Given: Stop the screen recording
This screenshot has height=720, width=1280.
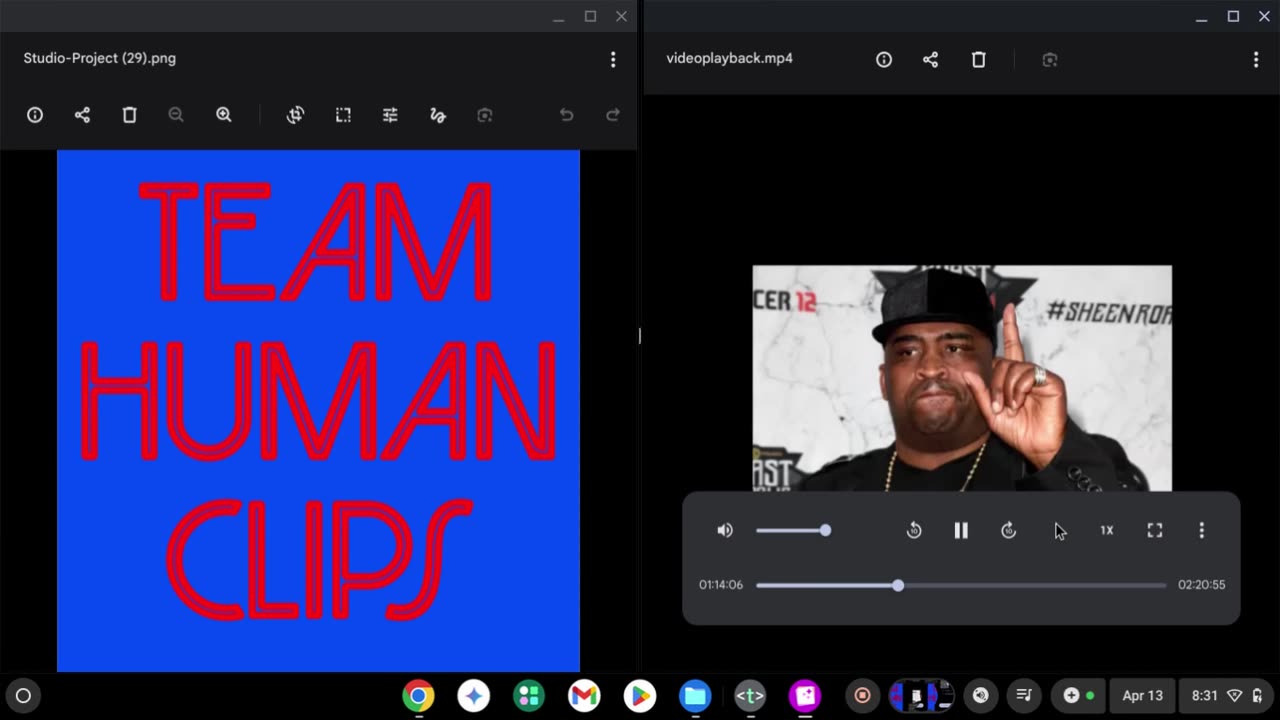Looking at the screenshot, I should (x=862, y=696).
